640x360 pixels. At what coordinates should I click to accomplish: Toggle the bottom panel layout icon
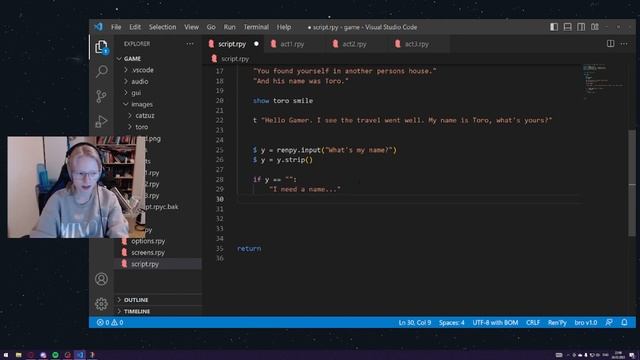567,27
